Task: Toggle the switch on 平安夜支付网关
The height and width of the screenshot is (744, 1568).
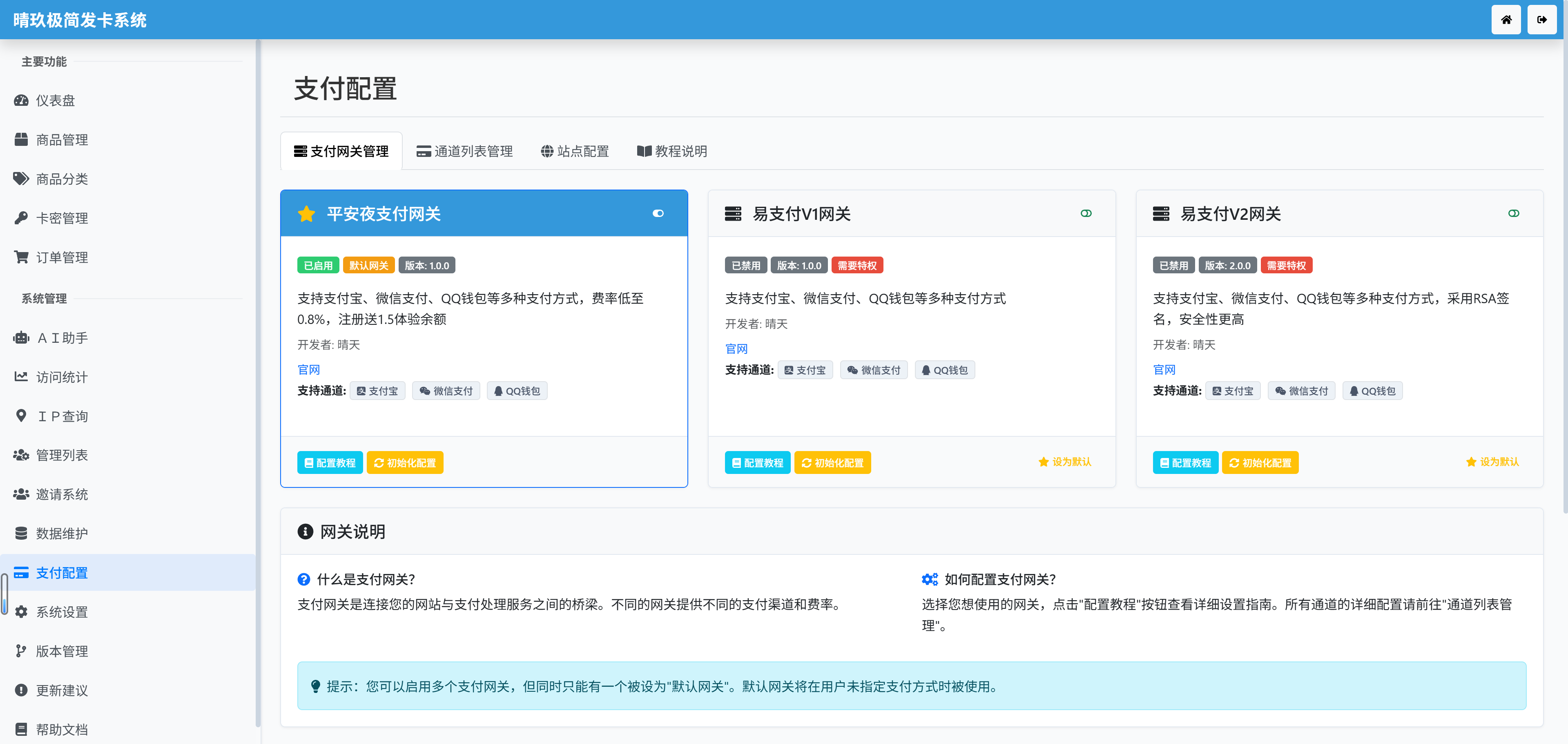Action: [658, 213]
